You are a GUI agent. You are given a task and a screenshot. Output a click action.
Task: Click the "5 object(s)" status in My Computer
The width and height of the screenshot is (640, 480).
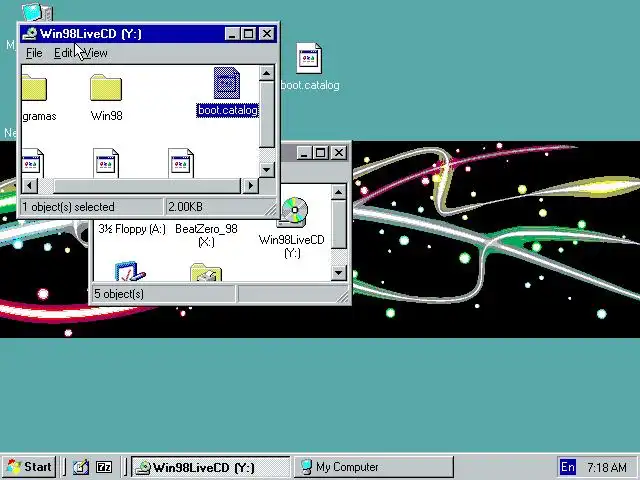[119, 294]
